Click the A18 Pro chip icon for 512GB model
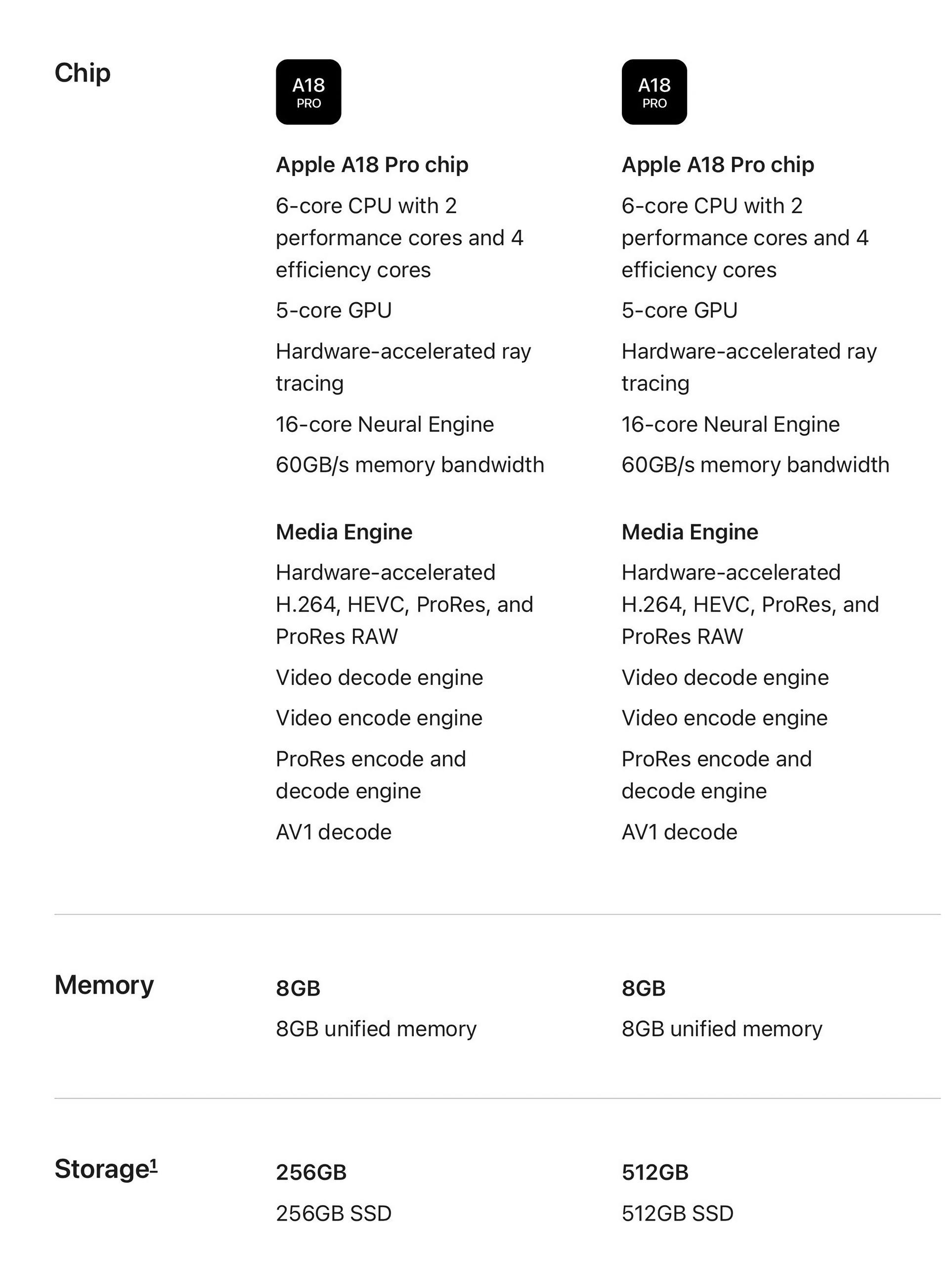Viewport: 952px width, 1266px height. [x=654, y=92]
